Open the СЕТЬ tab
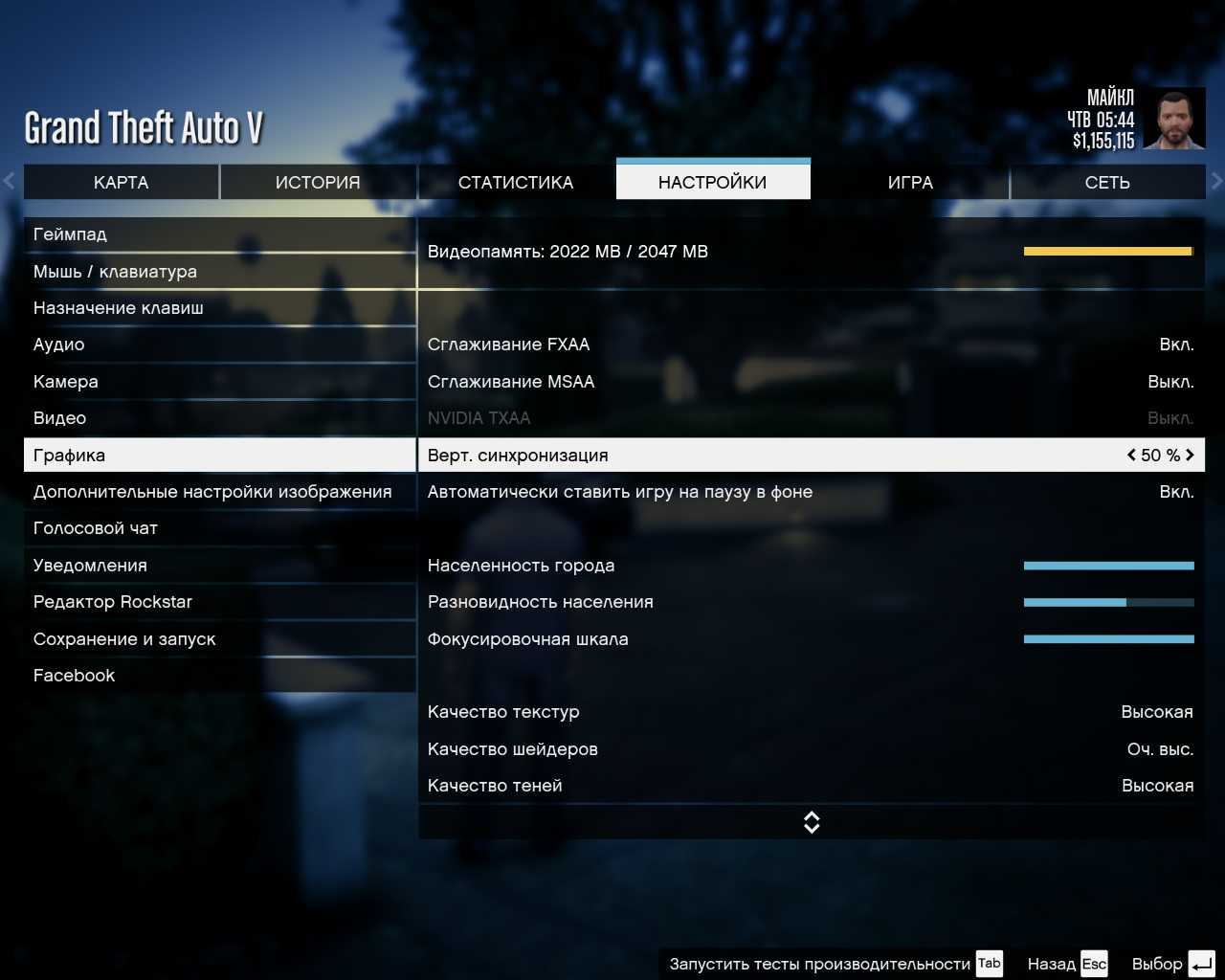This screenshot has height=980, width=1225. coord(1107,182)
